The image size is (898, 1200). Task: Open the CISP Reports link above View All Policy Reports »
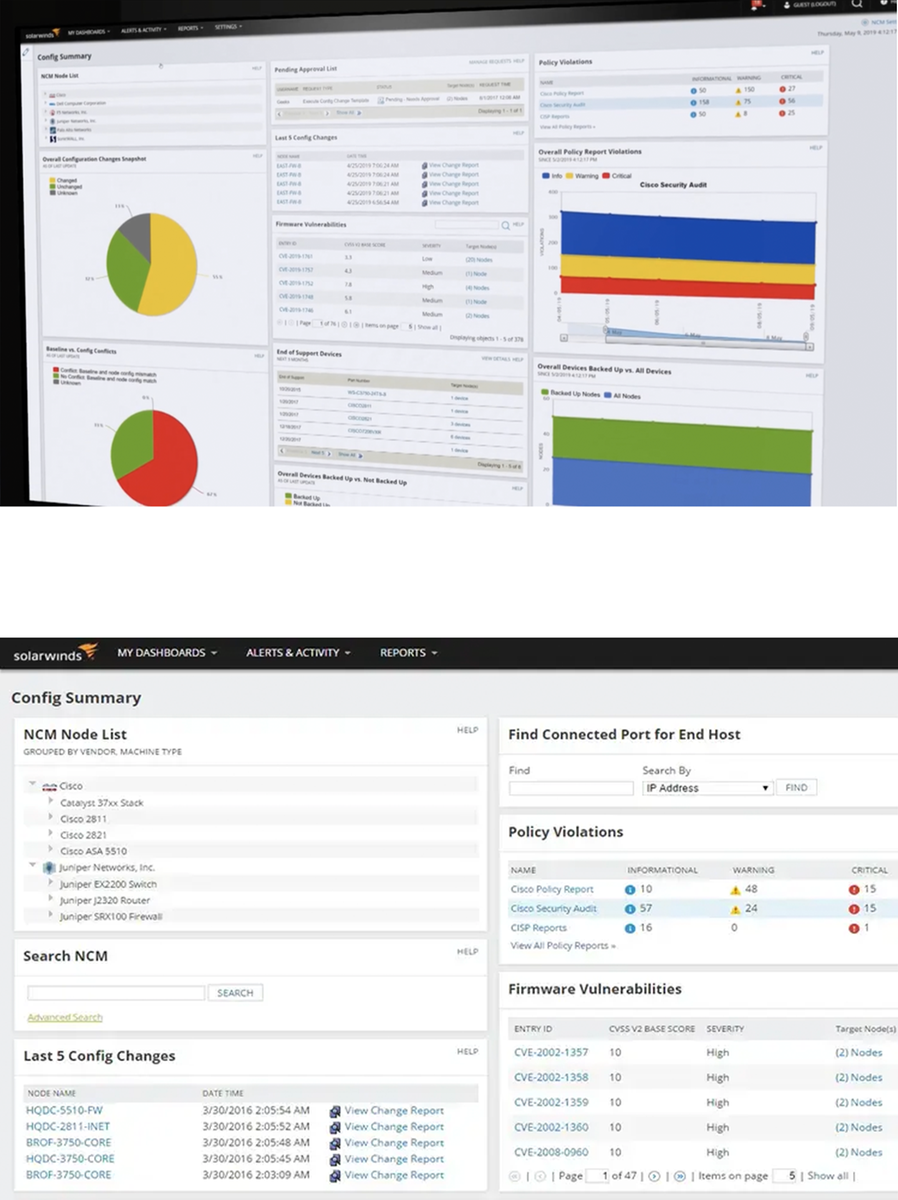[538, 928]
